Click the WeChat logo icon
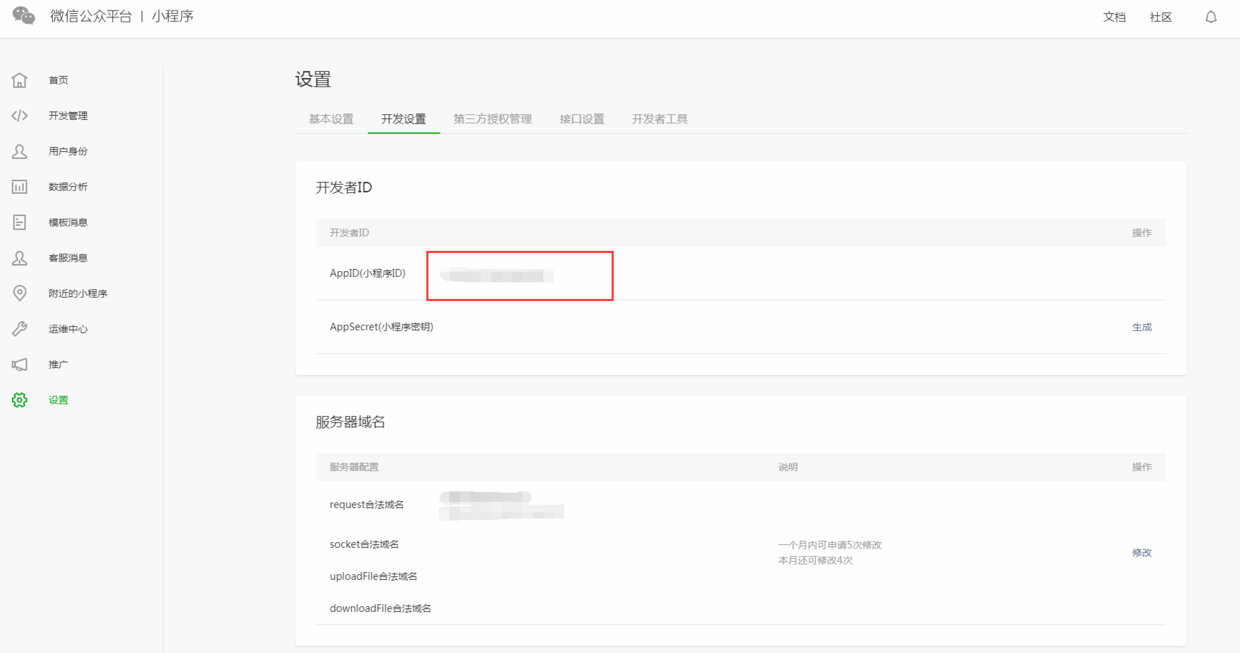The height and width of the screenshot is (653, 1240). [24, 16]
